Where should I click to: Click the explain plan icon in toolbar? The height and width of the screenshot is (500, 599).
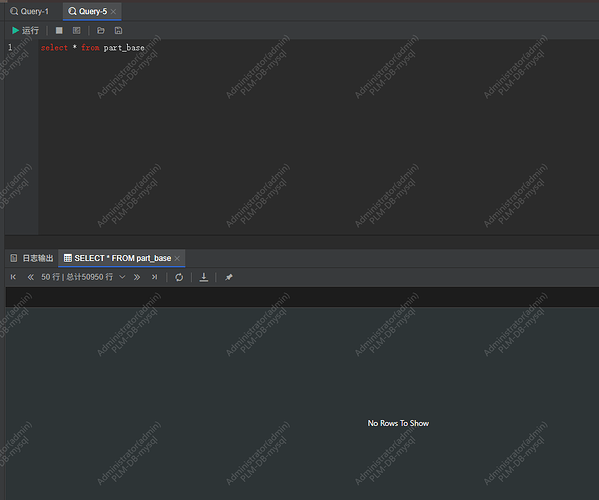77,31
